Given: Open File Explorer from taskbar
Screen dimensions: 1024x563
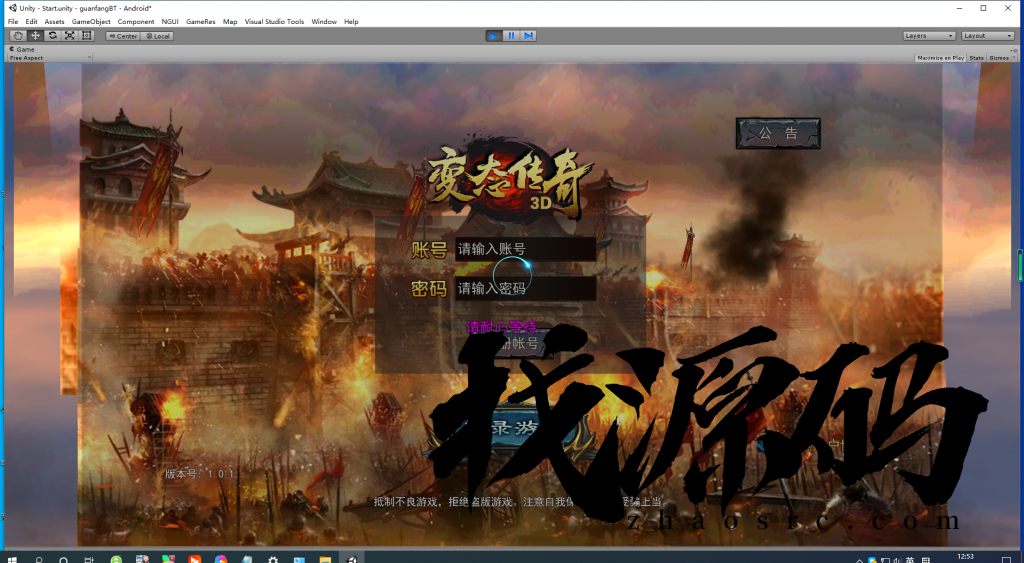Looking at the screenshot, I should 325,560.
